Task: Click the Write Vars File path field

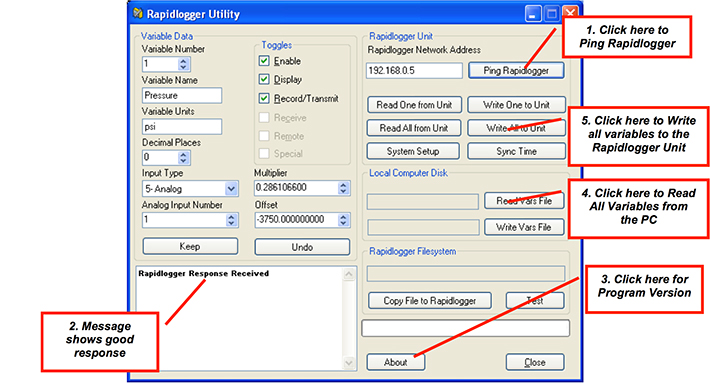Action: tap(423, 227)
